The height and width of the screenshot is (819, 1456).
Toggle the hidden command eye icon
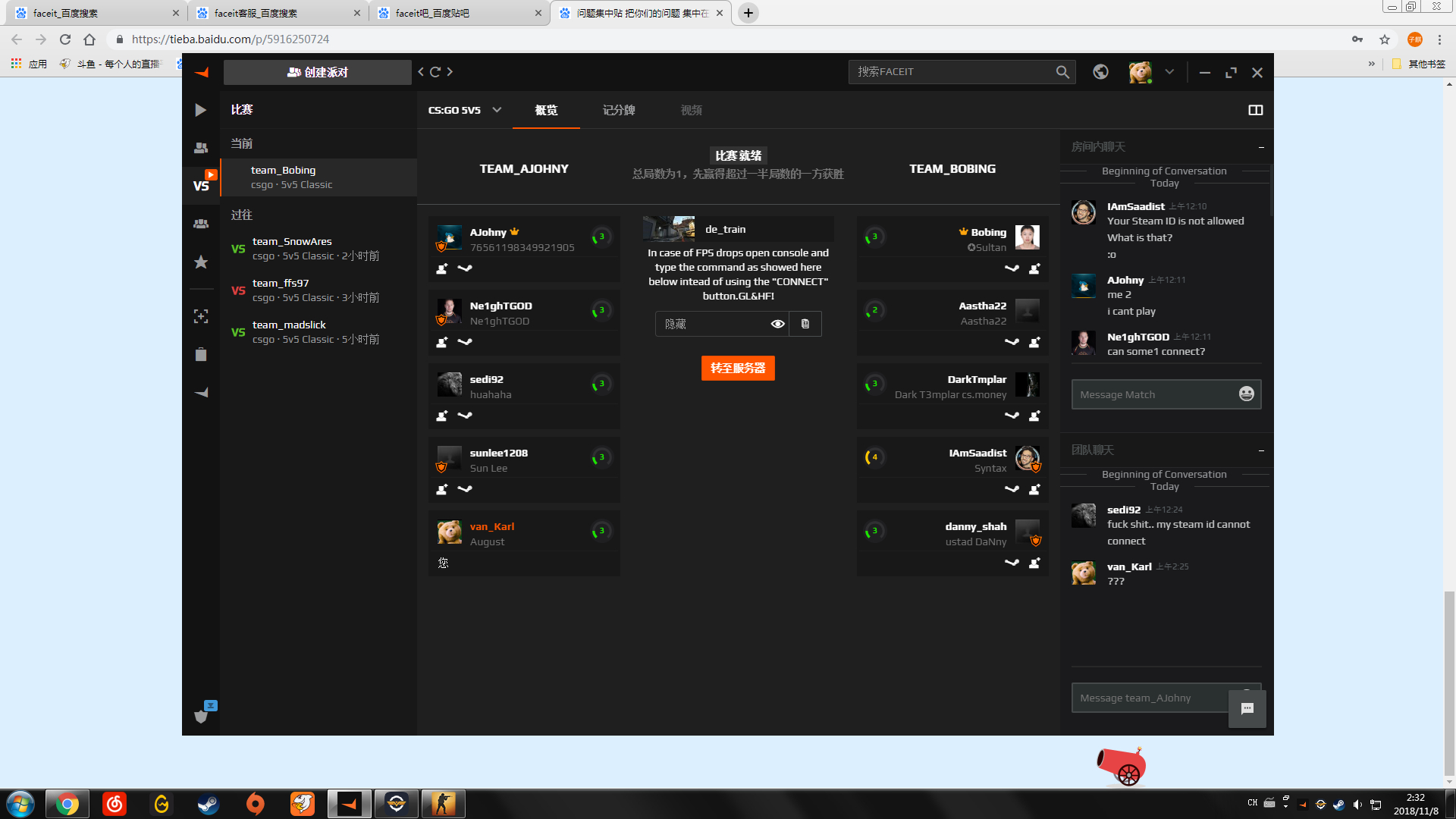pos(777,324)
